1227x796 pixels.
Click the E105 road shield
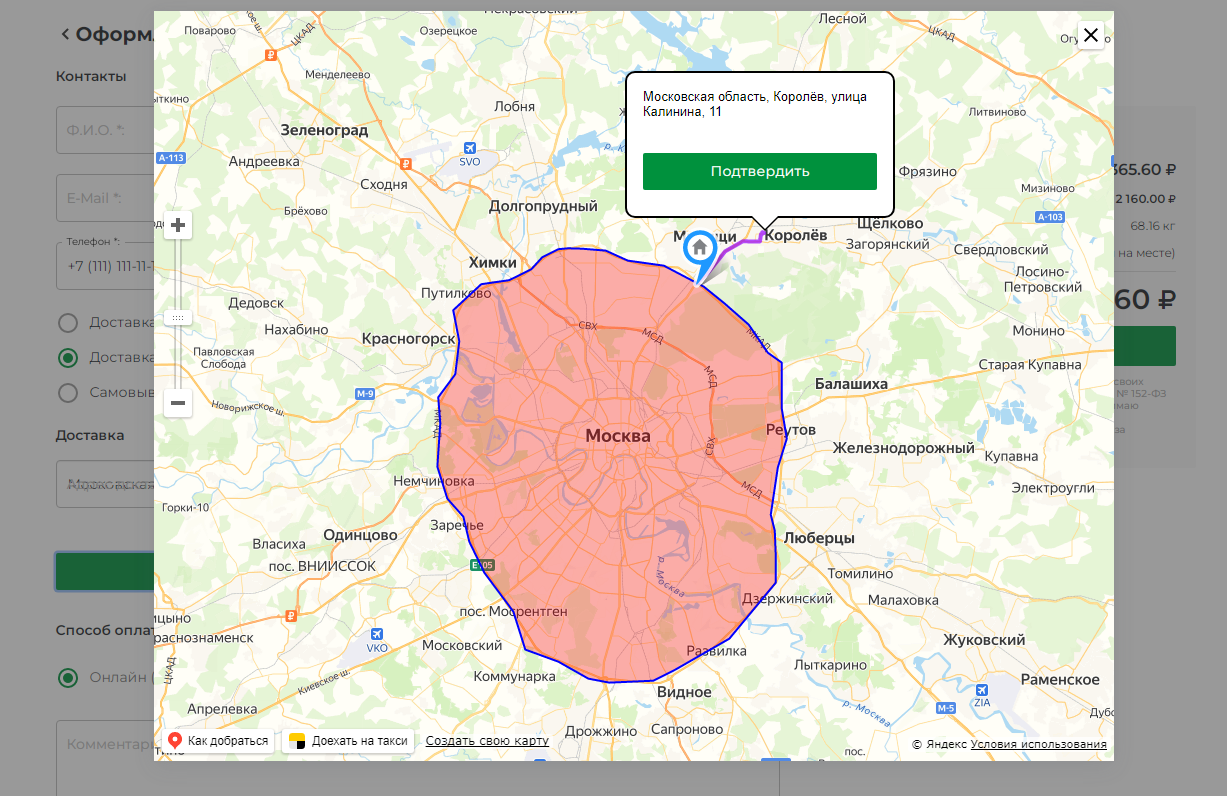[x=482, y=565]
